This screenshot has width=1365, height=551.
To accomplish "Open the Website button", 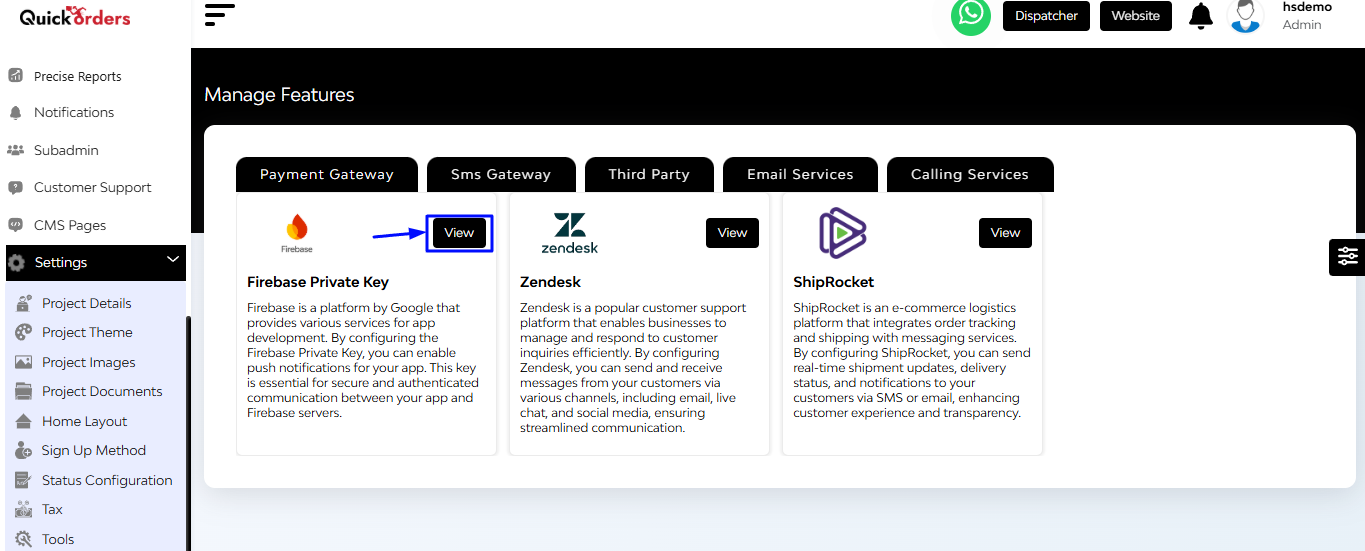I will point(1136,16).
